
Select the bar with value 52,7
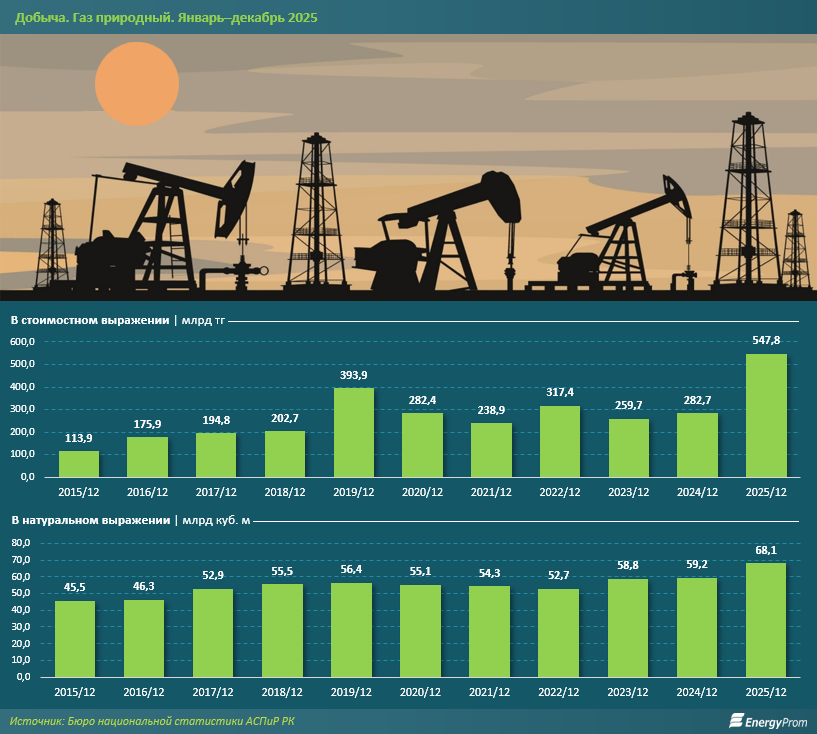[x=559, y=632]
